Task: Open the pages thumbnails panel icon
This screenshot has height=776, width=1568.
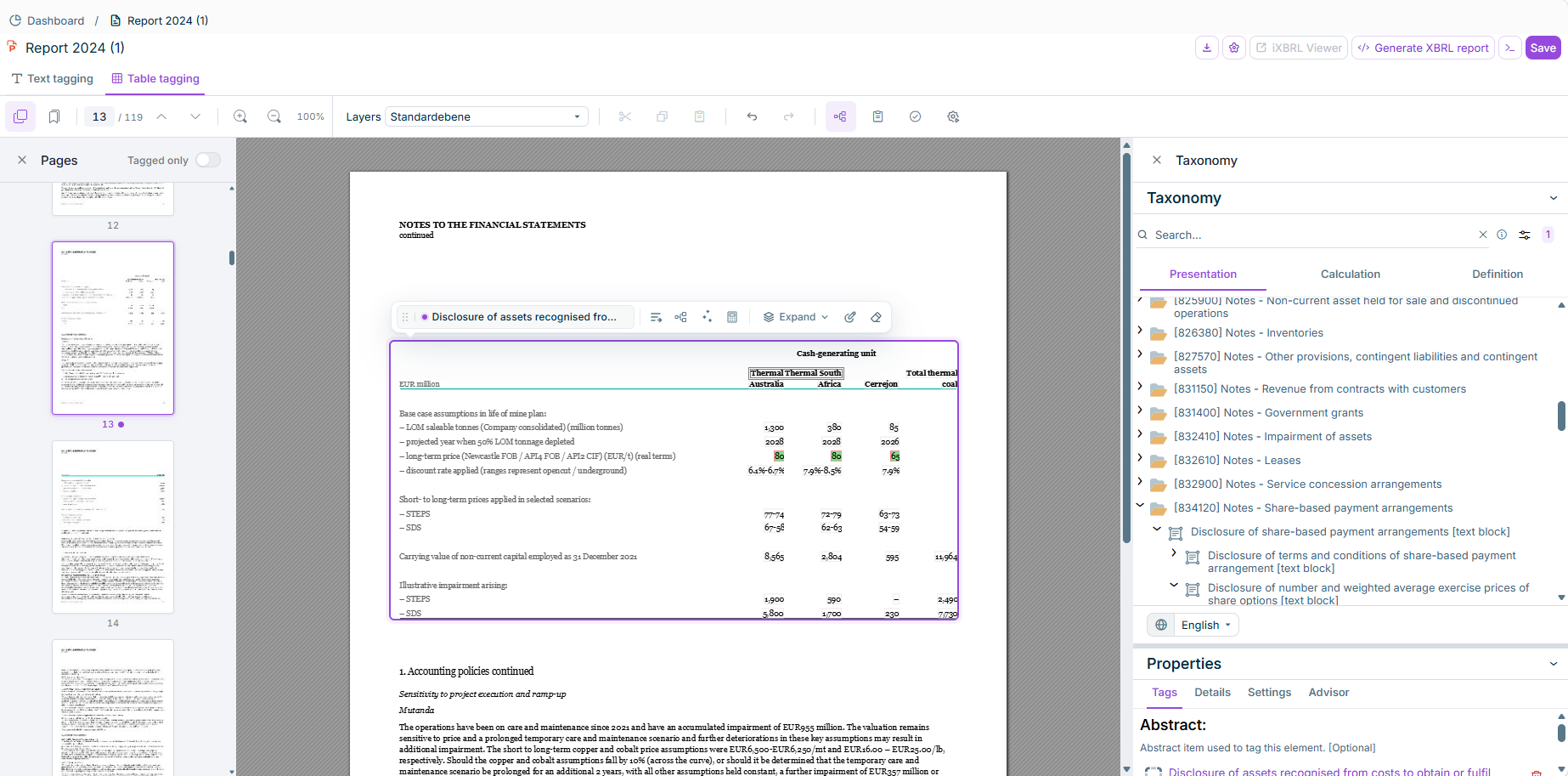Action: [20, 116]
